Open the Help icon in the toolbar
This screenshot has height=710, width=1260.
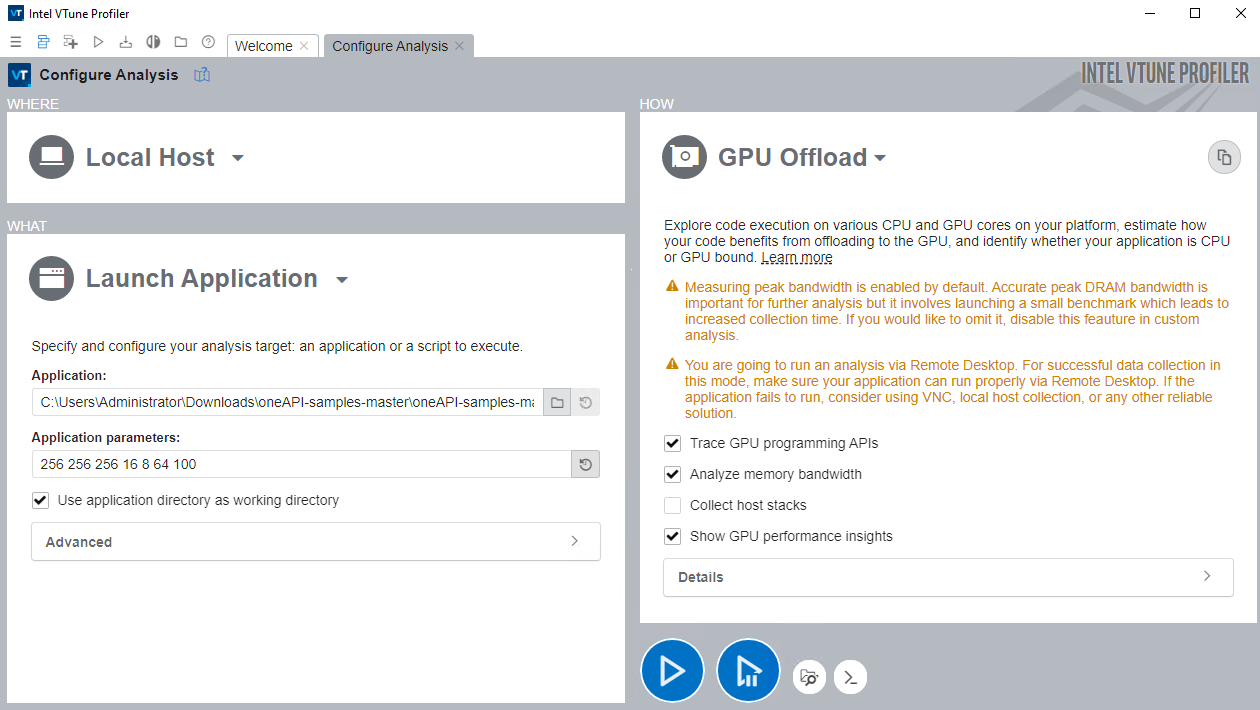coord(208,42)
